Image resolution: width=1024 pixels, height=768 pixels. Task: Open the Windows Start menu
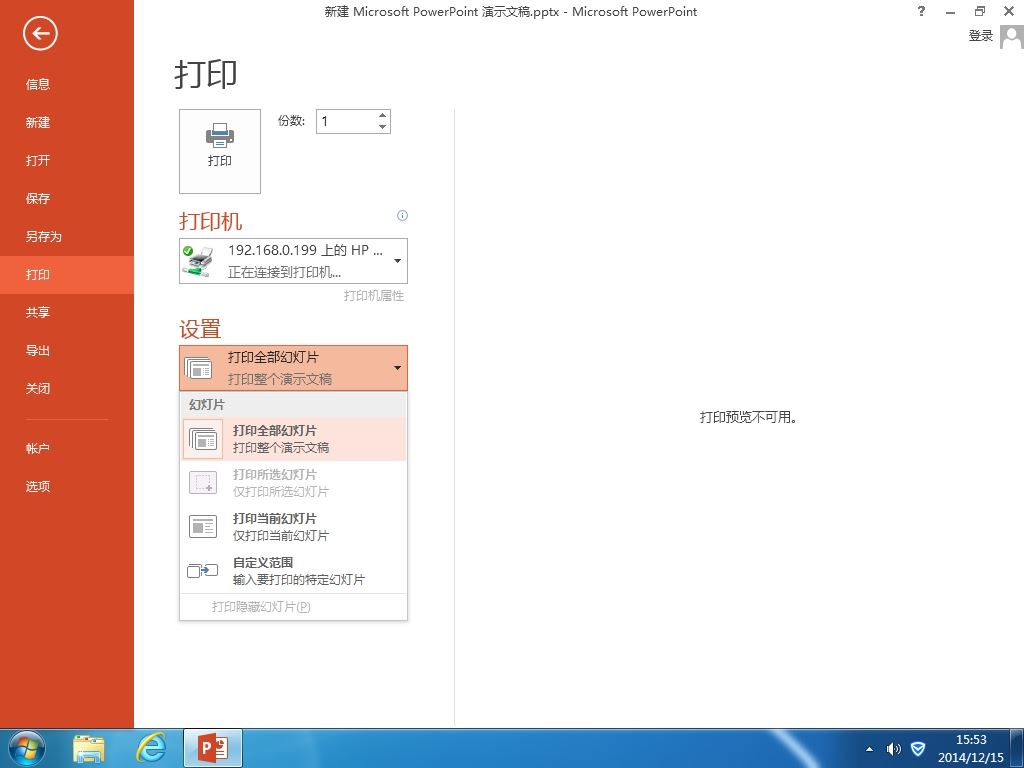(x=27, y=748)
